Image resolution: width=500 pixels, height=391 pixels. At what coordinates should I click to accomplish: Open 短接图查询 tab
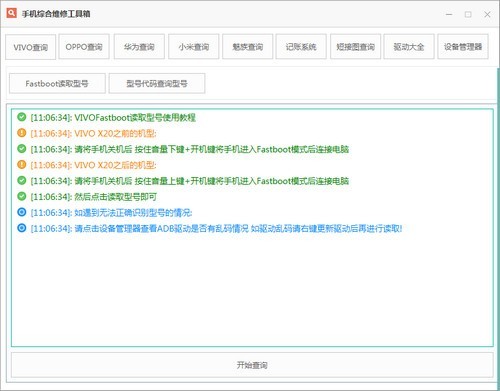[x=356, y=47]
